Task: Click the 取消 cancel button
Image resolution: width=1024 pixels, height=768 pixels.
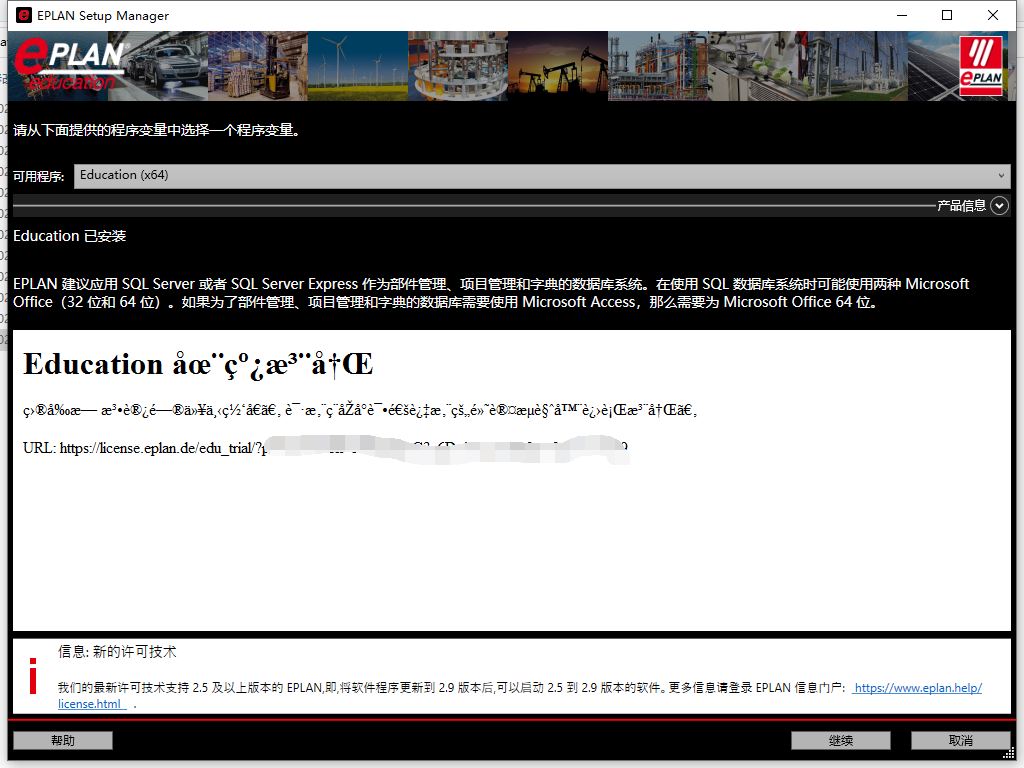Action: click(x=961, y=740)
